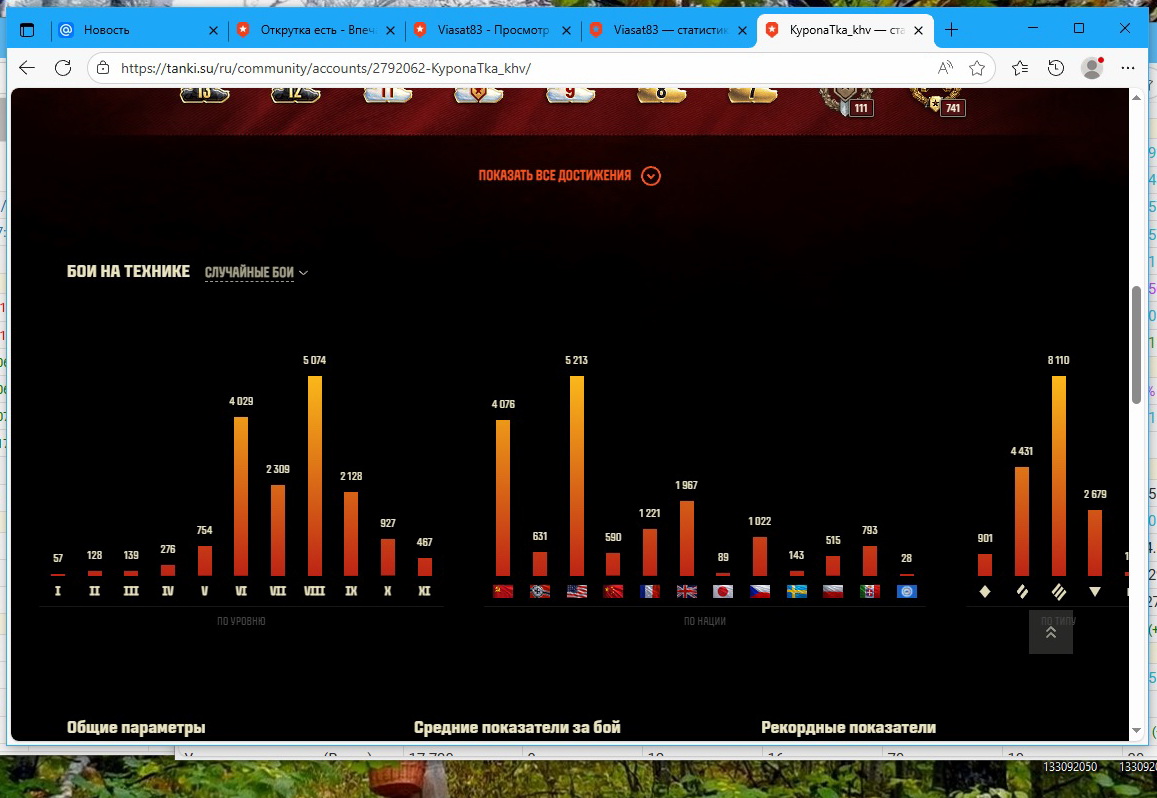This screenshot has height=798, width=1157.
Task: Click scrollbar down arrow
Action: pyautogui.click(x=1136, y=731)
